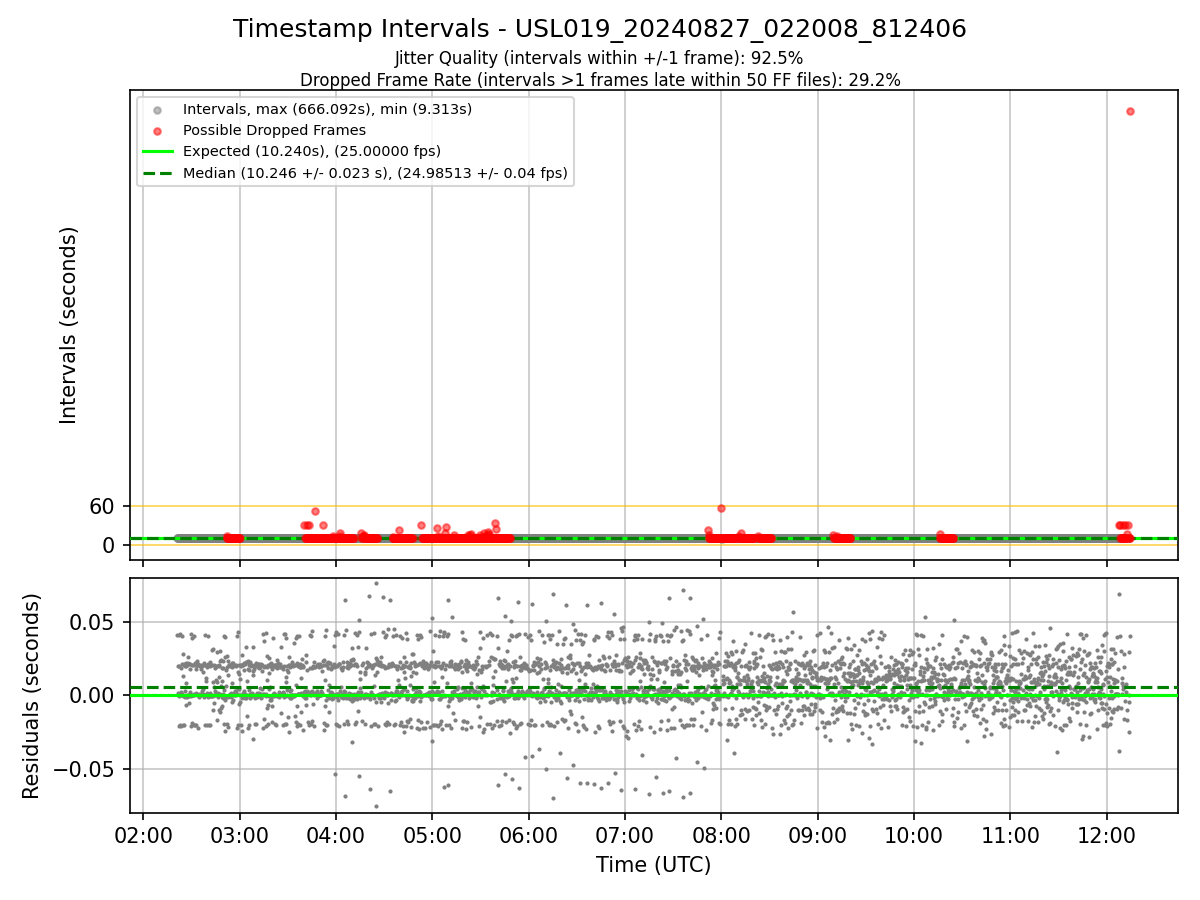Click the legend entry 'Possible Dropped Frames'
The width and height of the screenshot is (1200, 900).
click(x=274, y=130)
